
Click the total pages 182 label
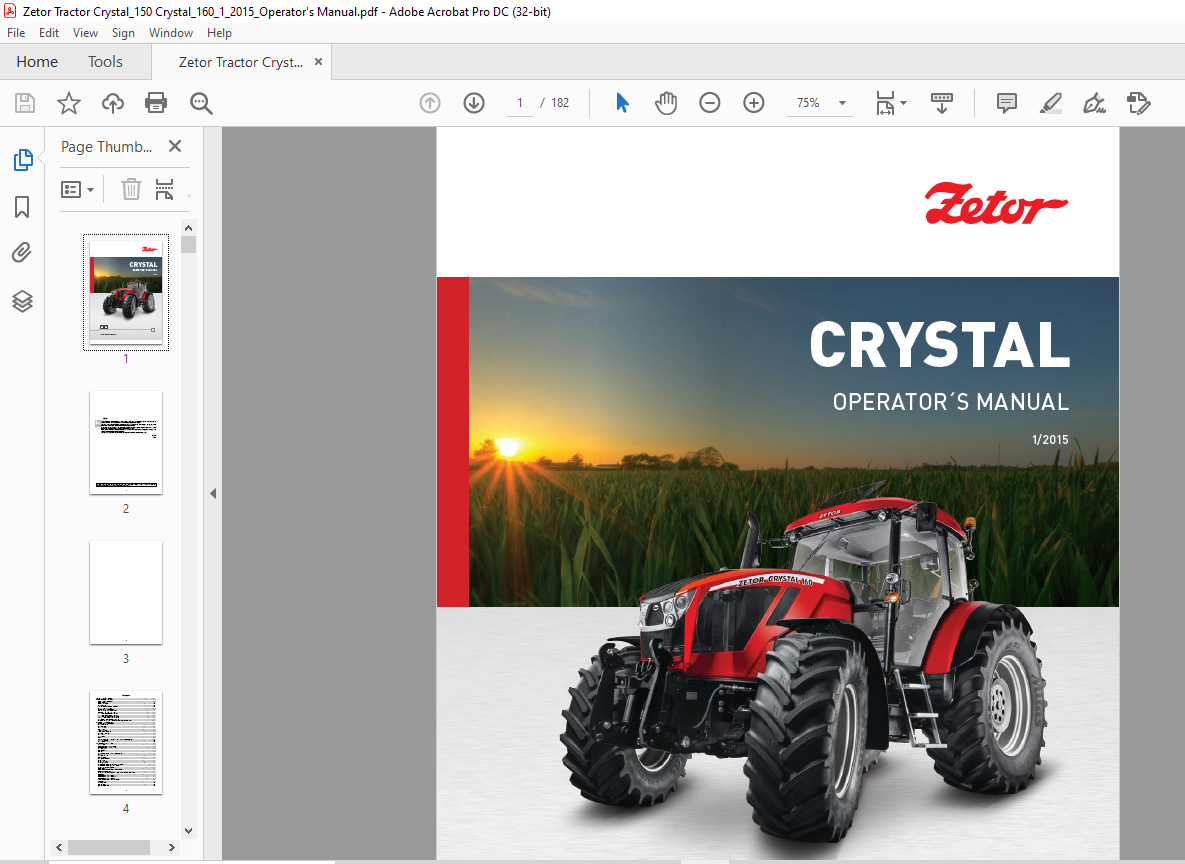(x=560, y=103)
